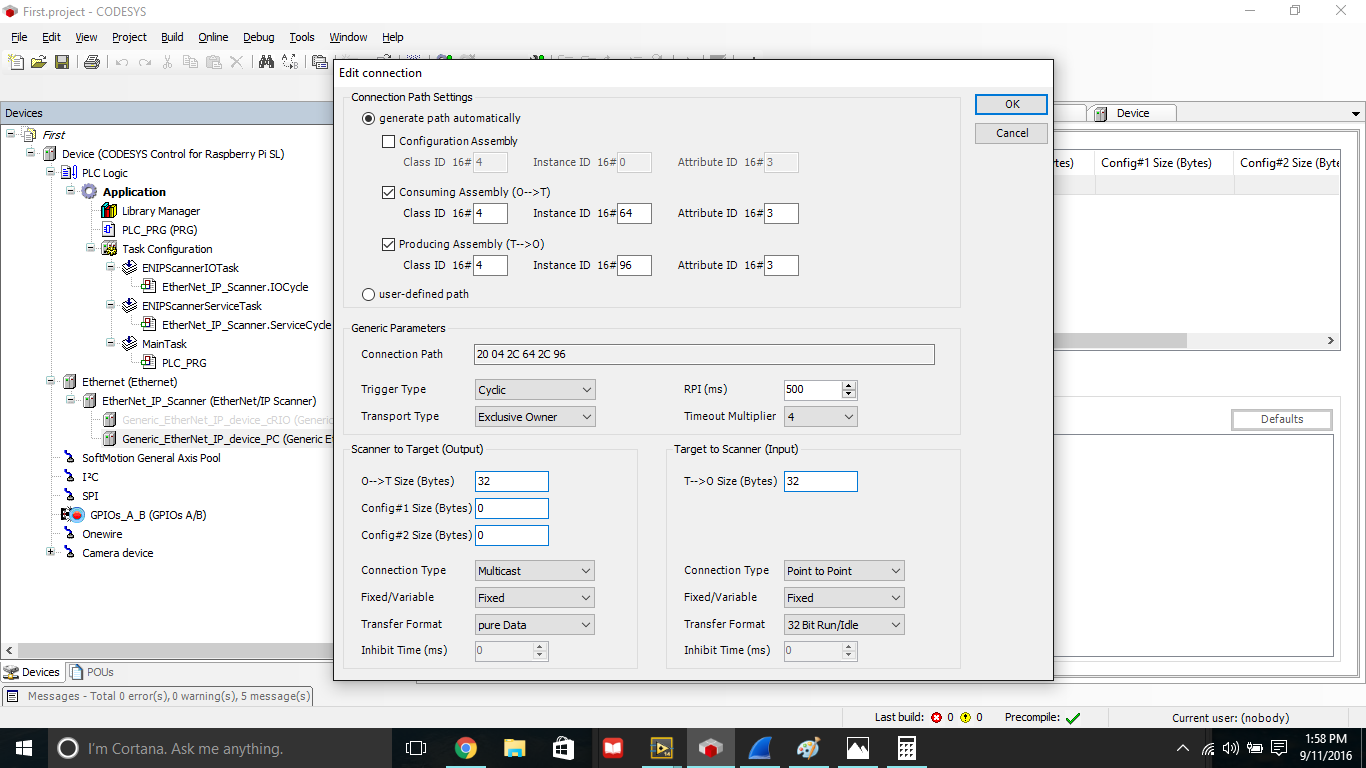Image resolution: width=1366 pixels, height=768 pixels.
Task: Uncheck Producing Assembly (T-->O) checkbox
Action: click(x=389, y=244)
